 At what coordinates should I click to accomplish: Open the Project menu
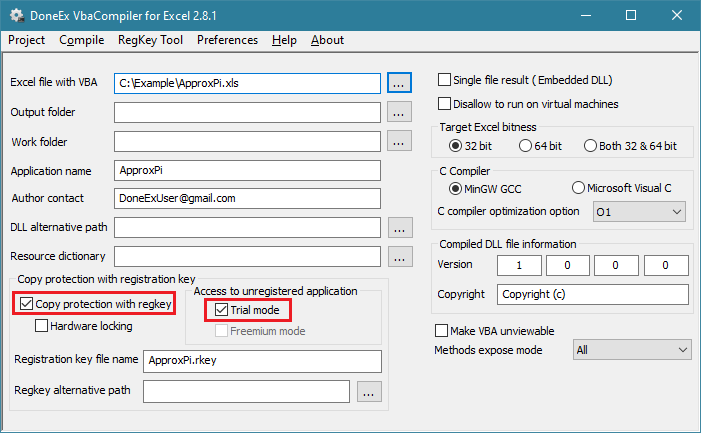pos(26,40)
